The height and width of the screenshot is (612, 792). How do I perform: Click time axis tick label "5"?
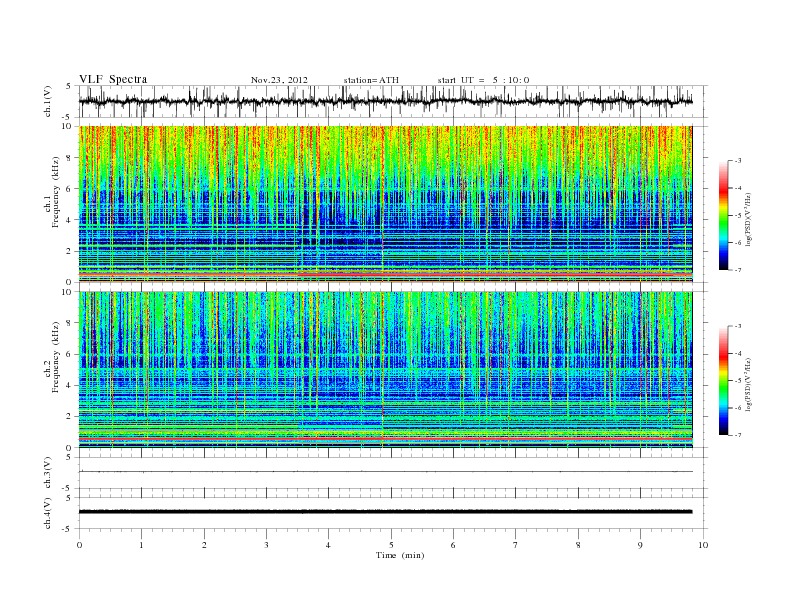pos(391,545)
